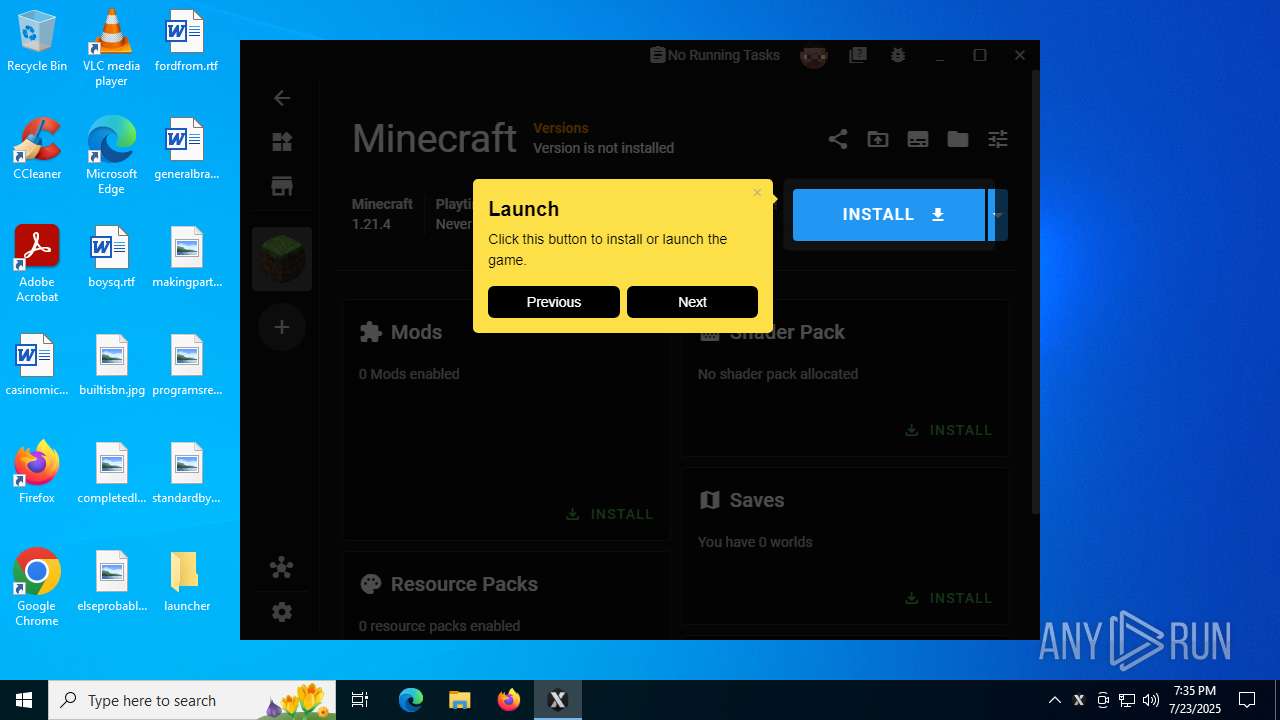1280x720 pixels.
Task: Add a new instance with plus button
Action: pos(282,327)
